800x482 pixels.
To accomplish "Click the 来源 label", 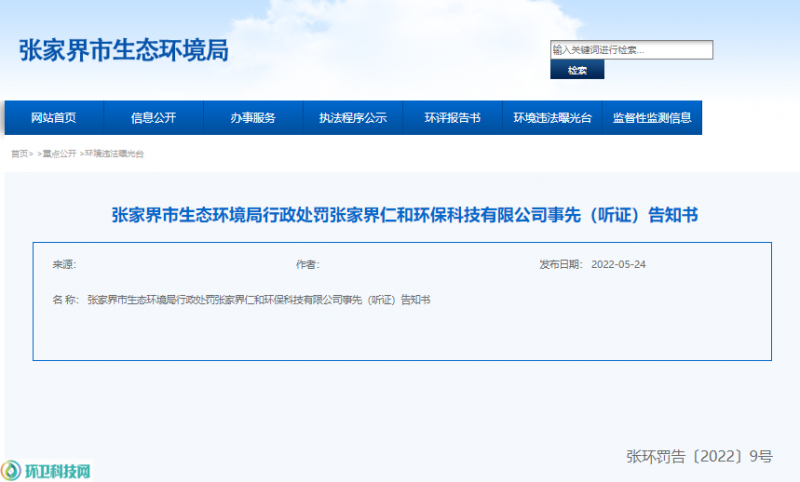I will coord(64,264).
